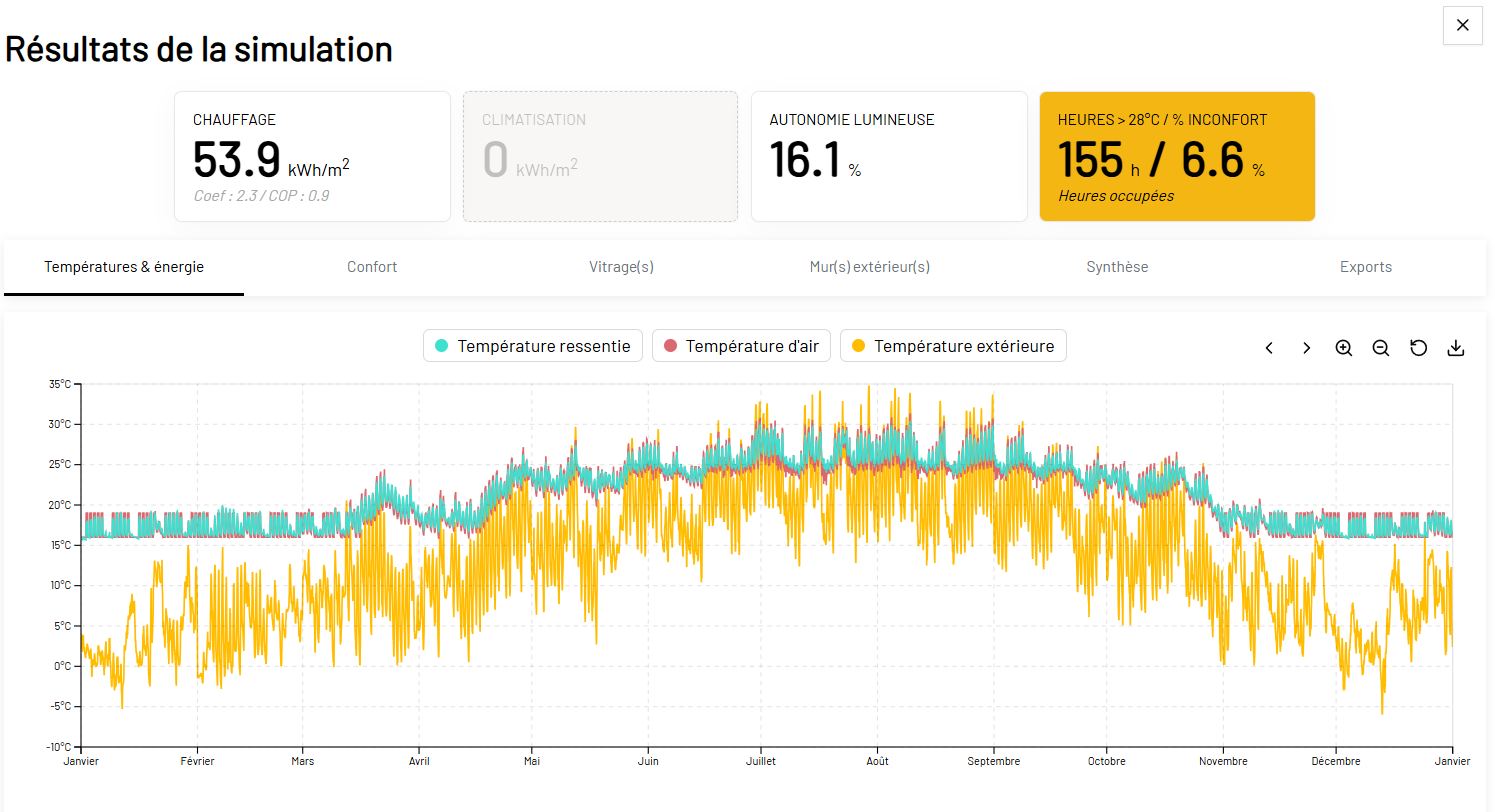
Task: Click the Heures > 28°C inconfort card
Action: pyautogui.click(x=1177, y=157)
